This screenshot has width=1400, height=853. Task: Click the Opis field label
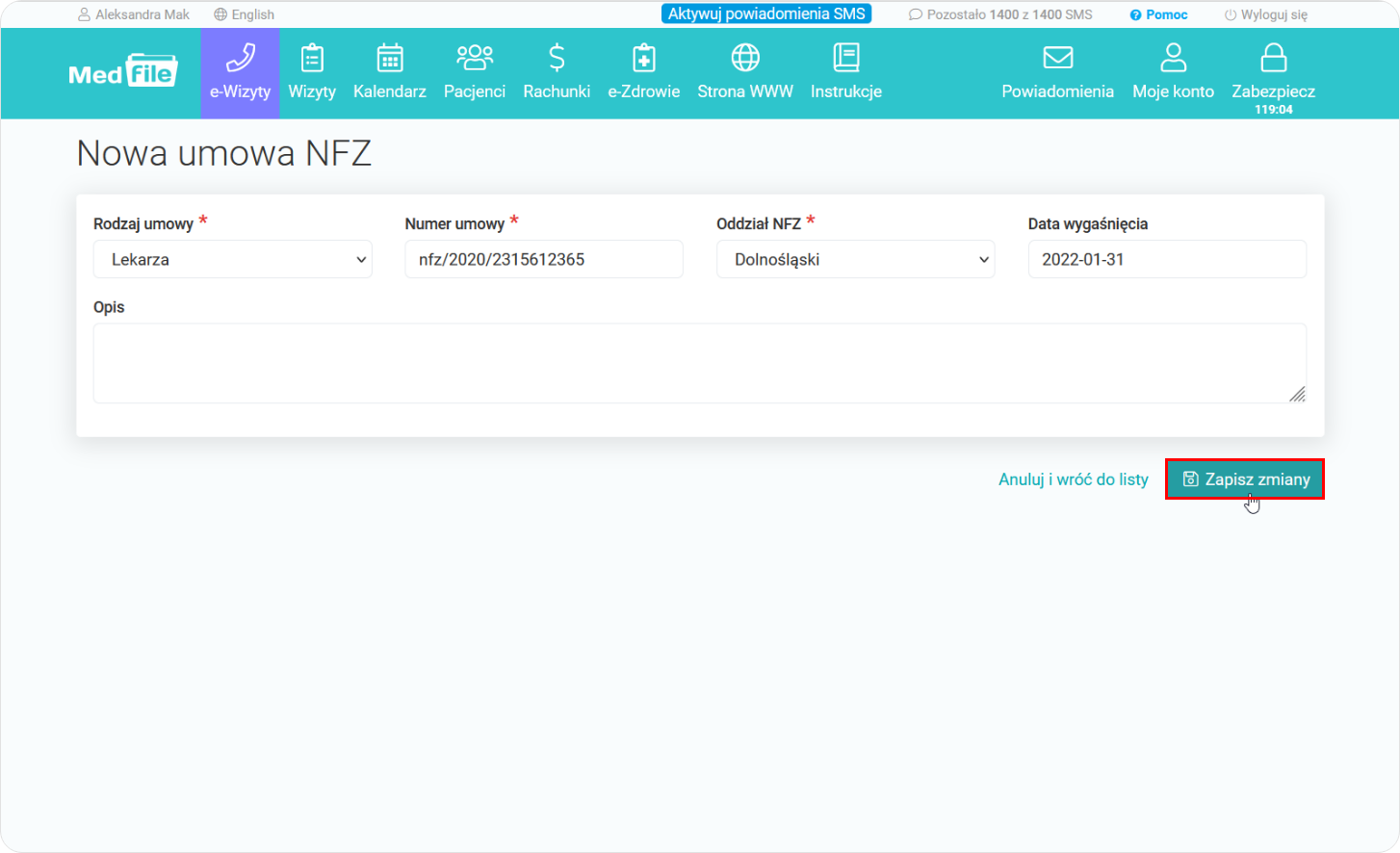109,307
